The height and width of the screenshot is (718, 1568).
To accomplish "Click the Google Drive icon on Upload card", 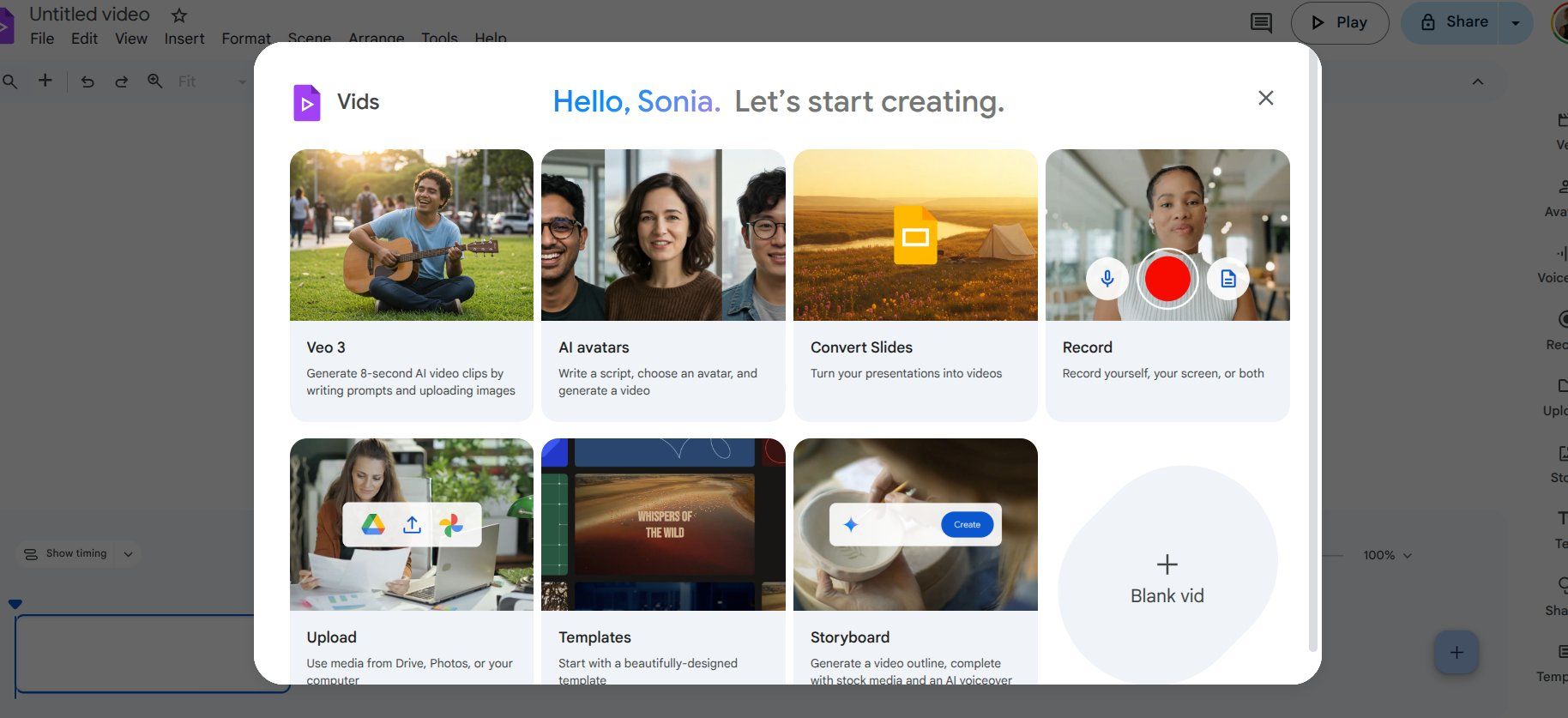I will (372, 525).
